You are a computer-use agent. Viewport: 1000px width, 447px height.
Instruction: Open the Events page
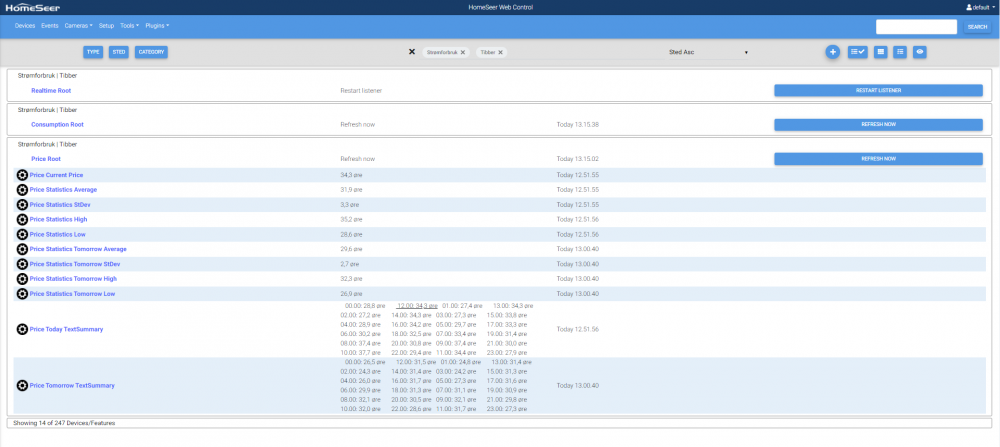point(50,25)
